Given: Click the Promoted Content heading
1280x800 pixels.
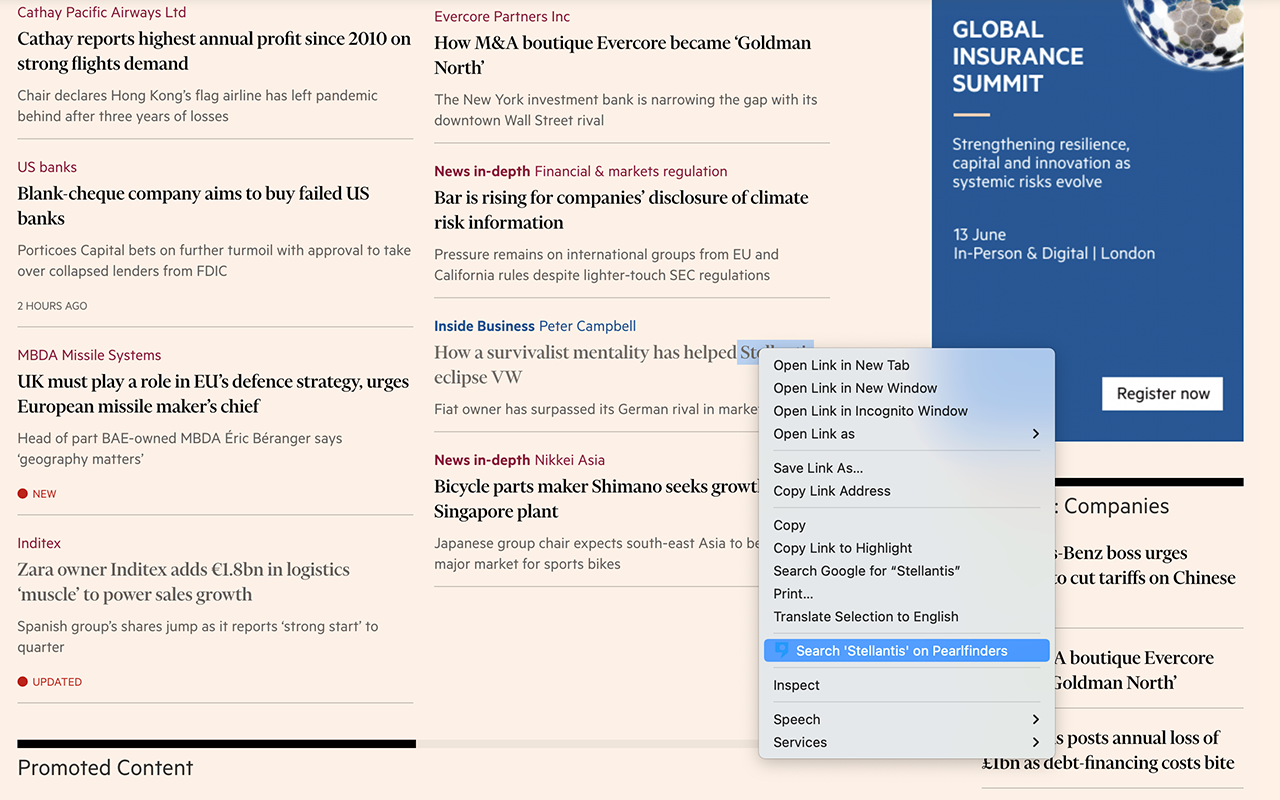Looking at the screenshot, I should pyautogui.click(x=105, y=768).
